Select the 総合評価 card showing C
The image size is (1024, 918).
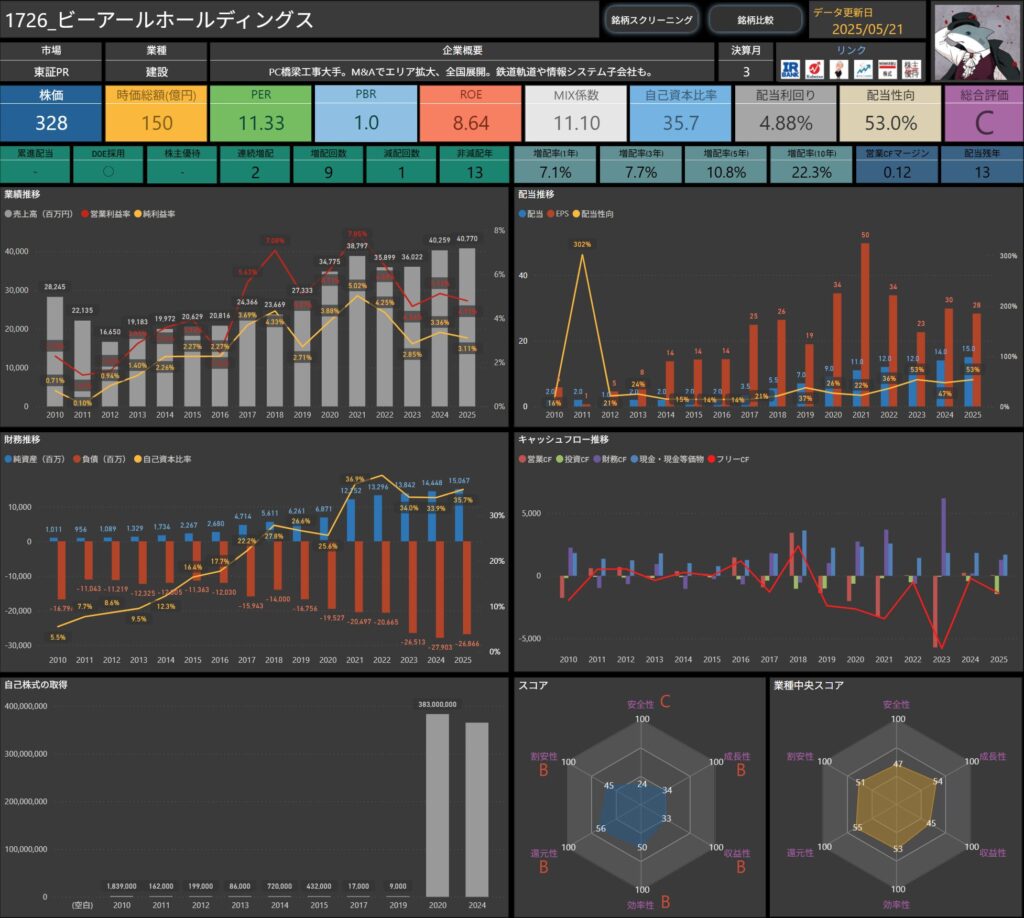pyautogui.click(x=984, y=114)
